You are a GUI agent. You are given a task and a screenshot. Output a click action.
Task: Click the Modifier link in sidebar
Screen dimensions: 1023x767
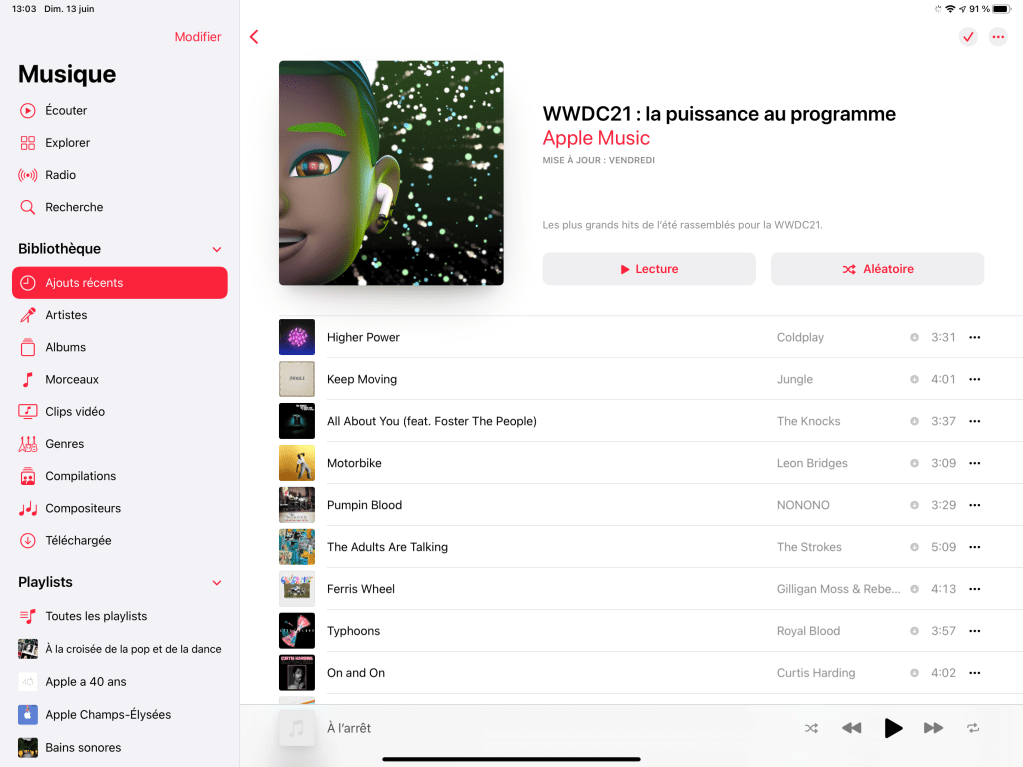coord(198,37)
